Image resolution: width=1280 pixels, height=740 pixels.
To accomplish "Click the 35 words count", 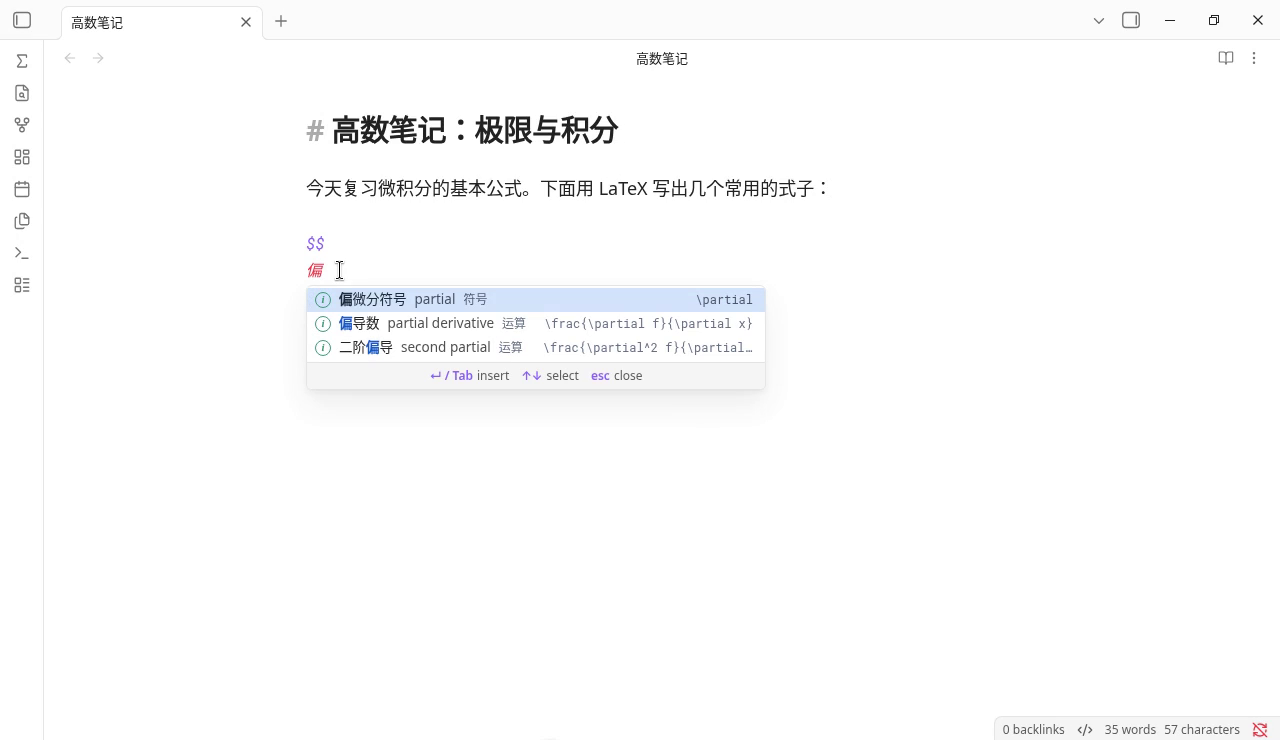I will click(1130, 729).
